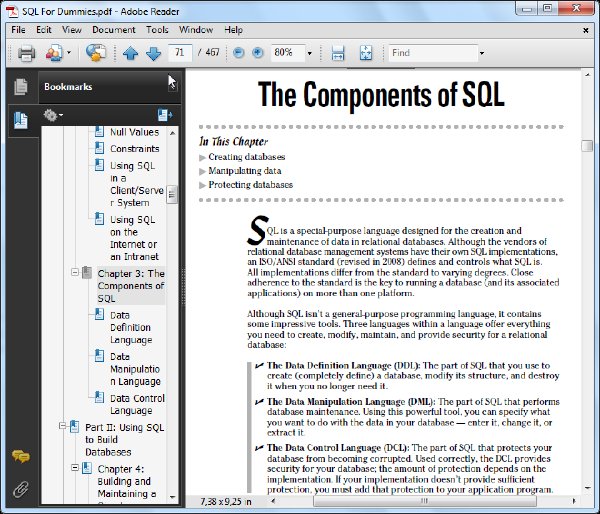
Task: Select the Data Manipulation Language bookmark
Action: pyautogui.click(x=135, y=369)
